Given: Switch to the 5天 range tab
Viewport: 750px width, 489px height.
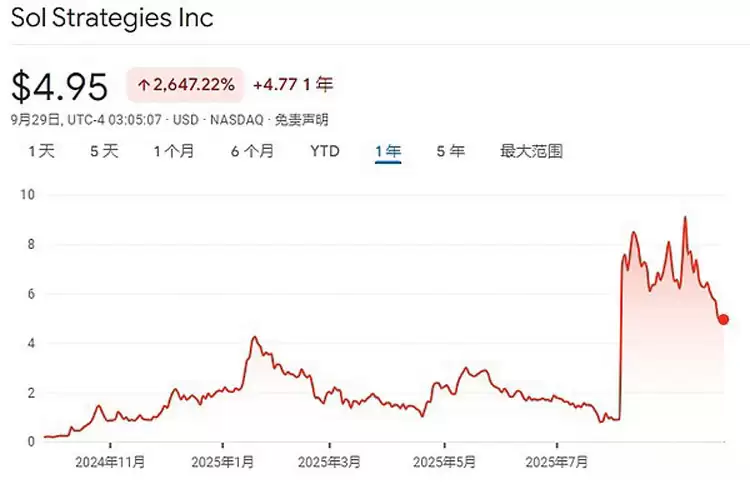Looking at the screenshot, I should (x=104, y=152).
